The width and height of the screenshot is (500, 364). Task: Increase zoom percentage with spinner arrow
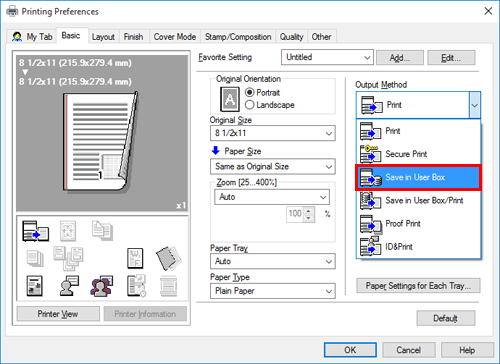pos(309,211)
